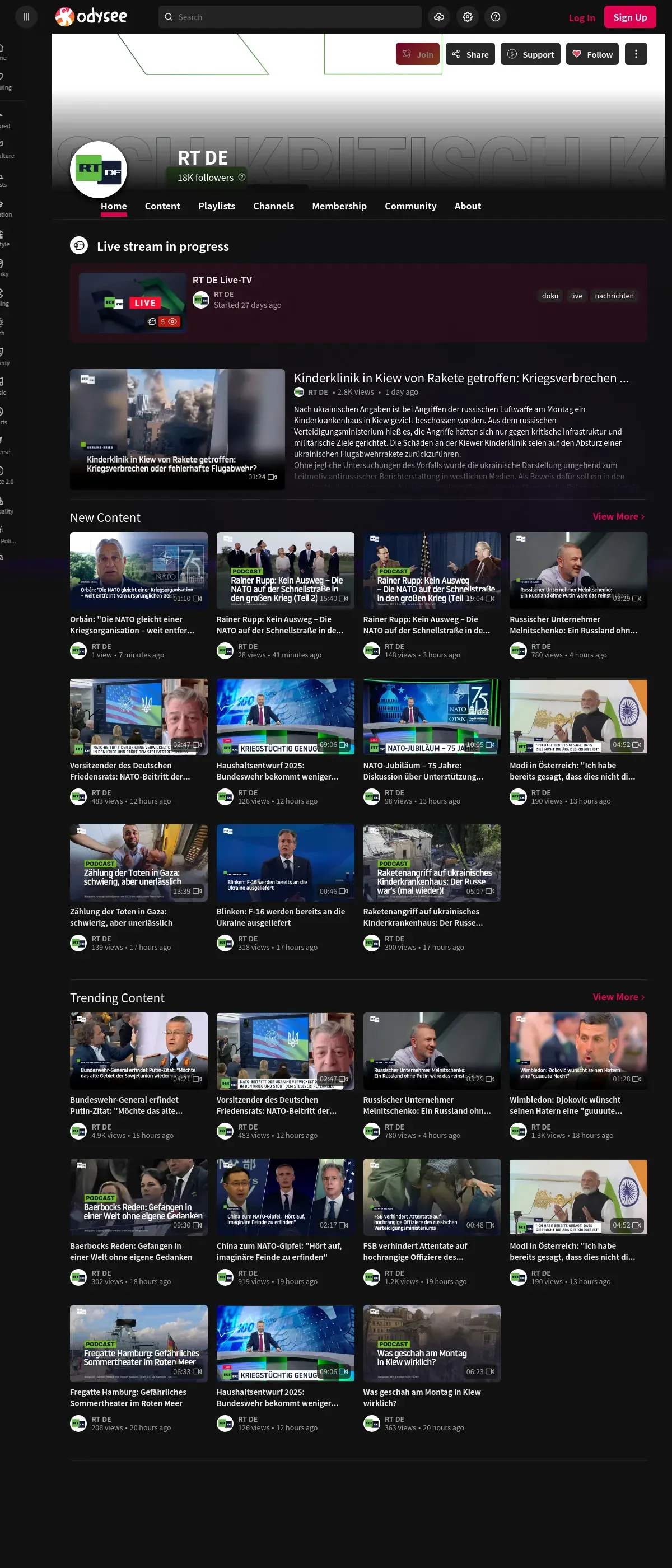
Task: Click 'Modi in Österreich' title under Trending Content
Action: (x=572, y=1252)
